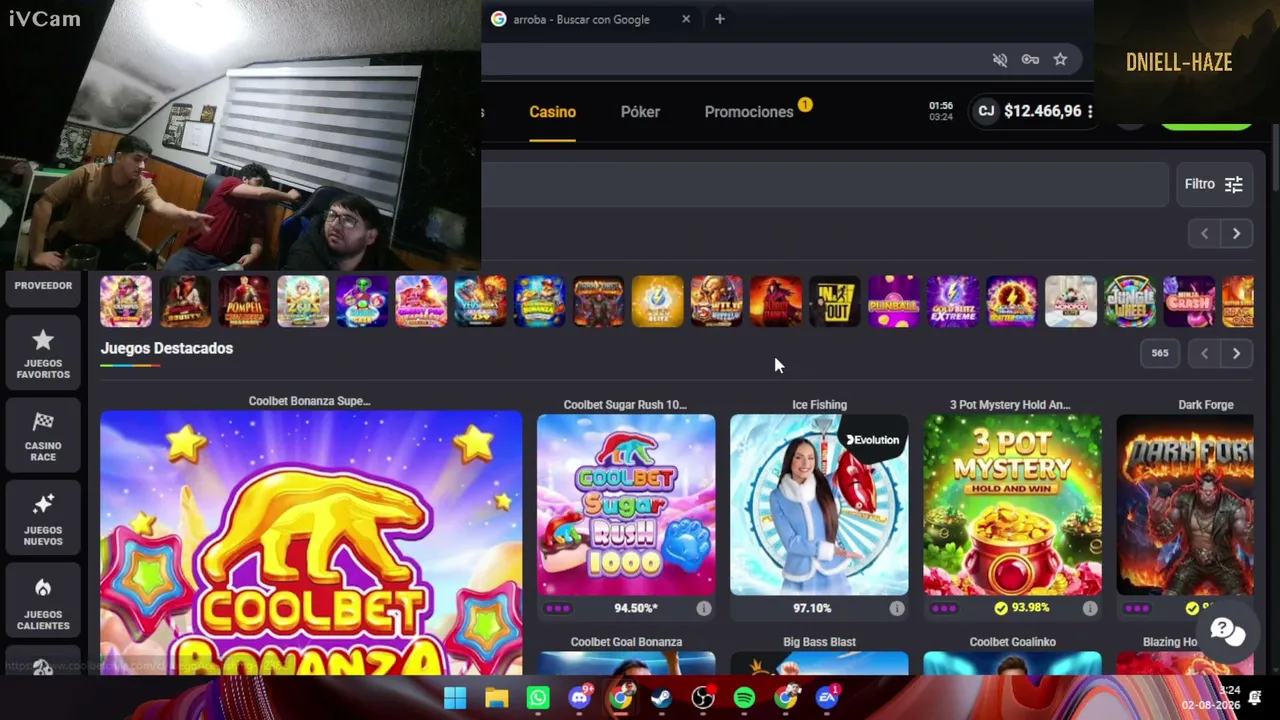This screenshot has height=720, width=1280.
Task: Click the 97.10% RTP of Ice Fishing
Action: pos(812,608)
